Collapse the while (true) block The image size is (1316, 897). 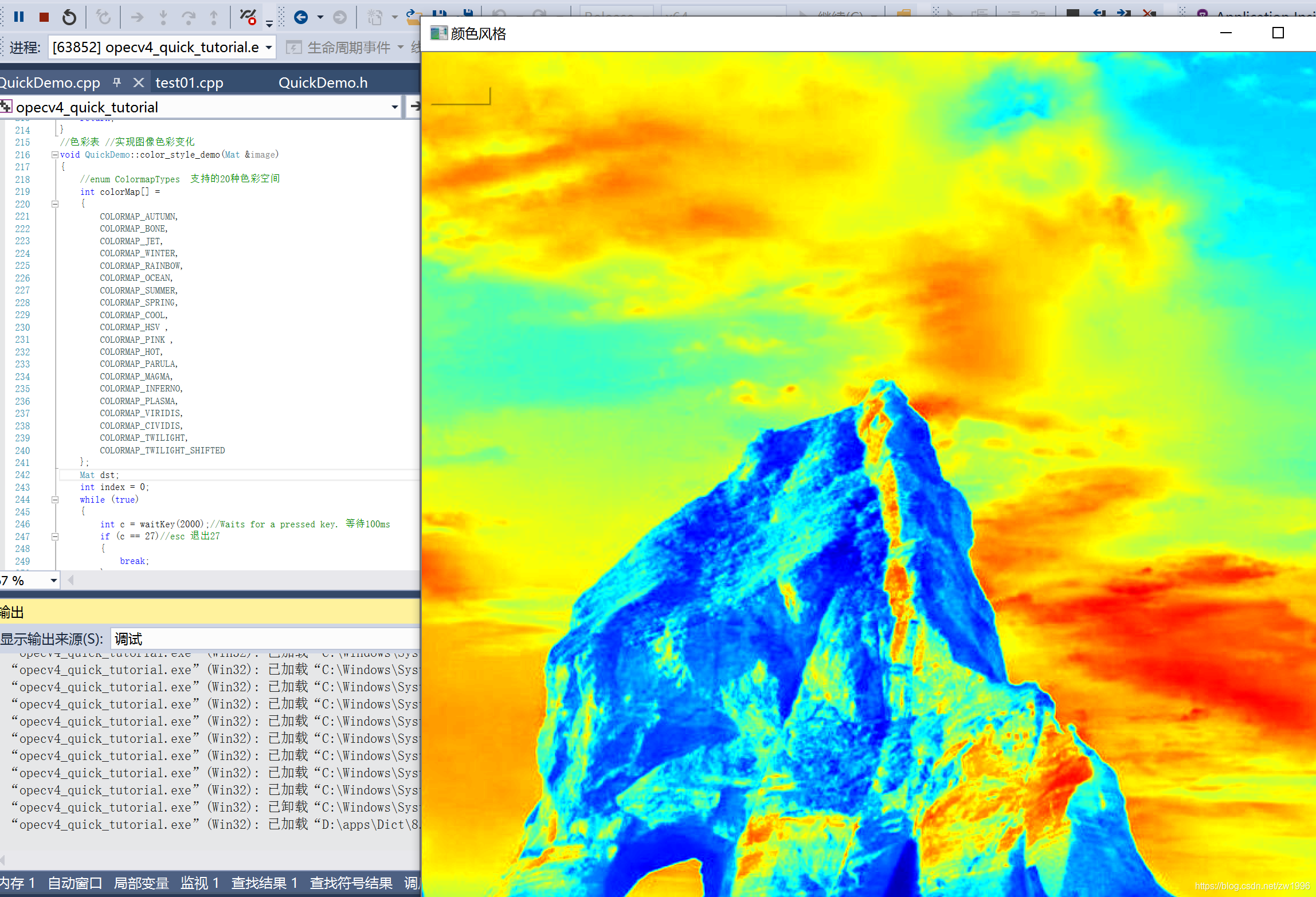(x=55, y=500)
